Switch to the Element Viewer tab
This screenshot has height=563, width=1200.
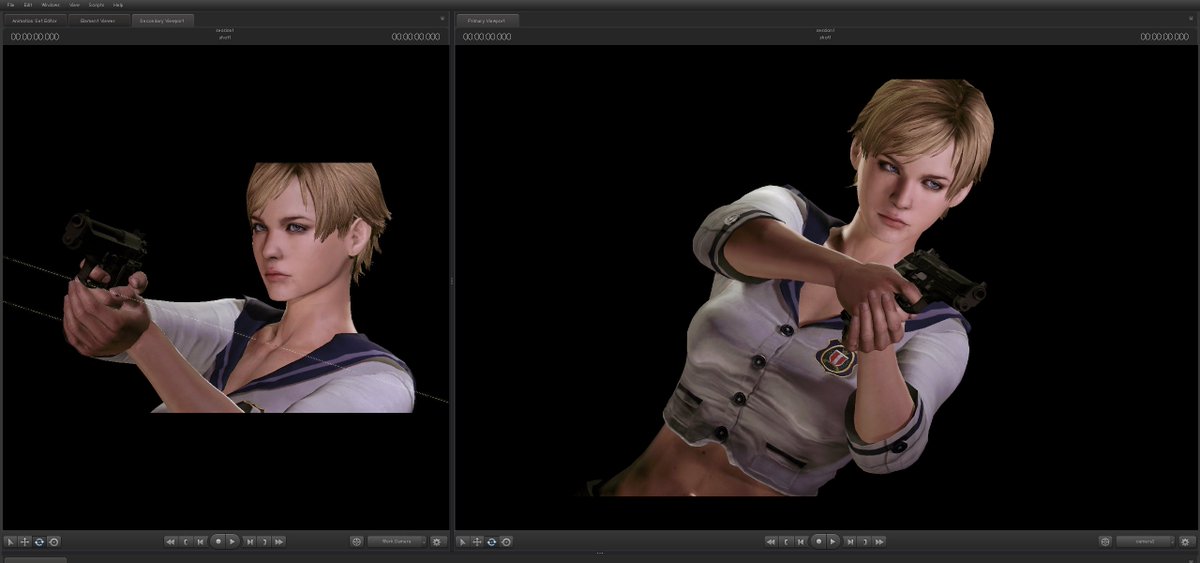point(98,21)
